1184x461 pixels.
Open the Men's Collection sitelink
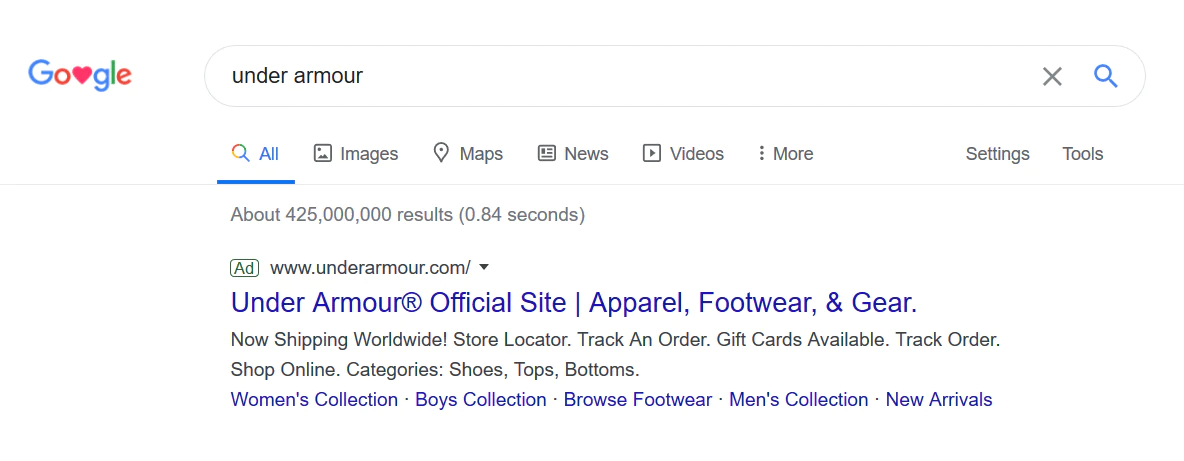tap(798, 399)
